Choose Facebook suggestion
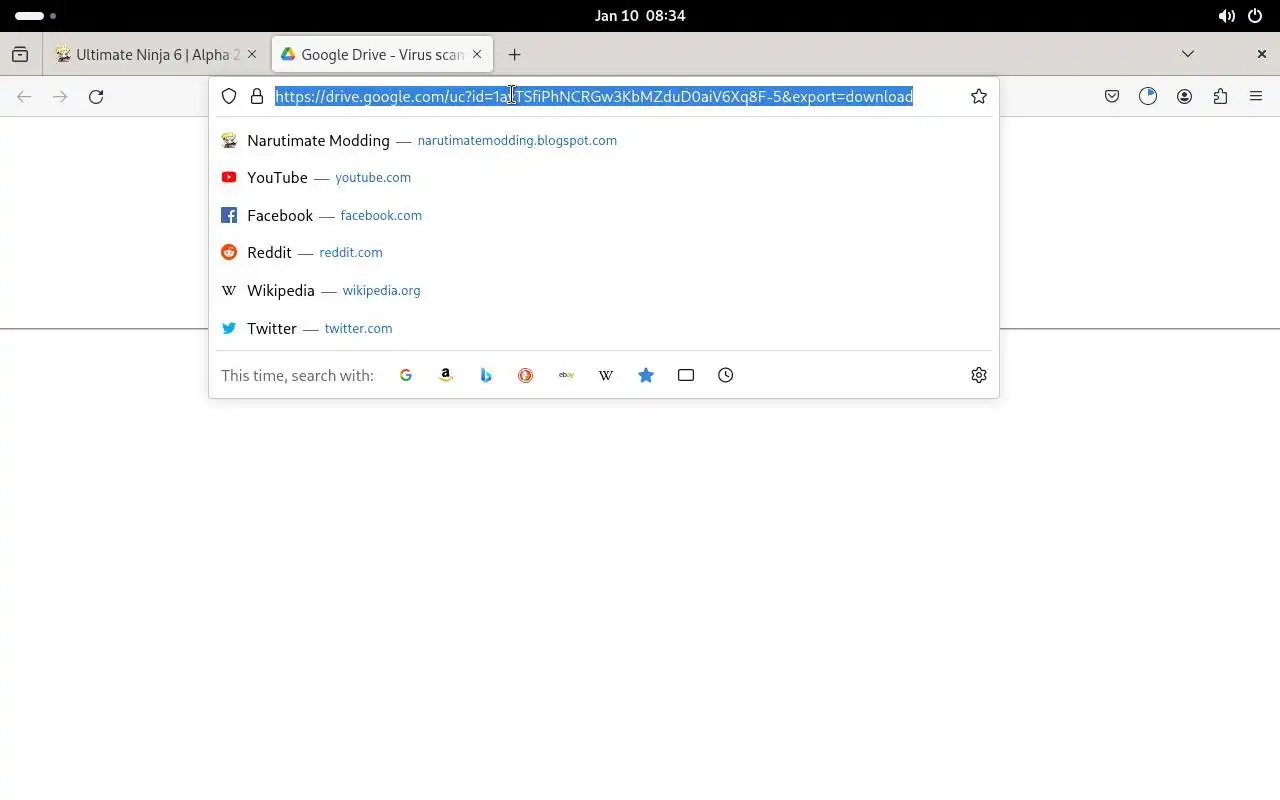Image resolution: width=1280 pixels, height=800 pixels. (604, 215)
